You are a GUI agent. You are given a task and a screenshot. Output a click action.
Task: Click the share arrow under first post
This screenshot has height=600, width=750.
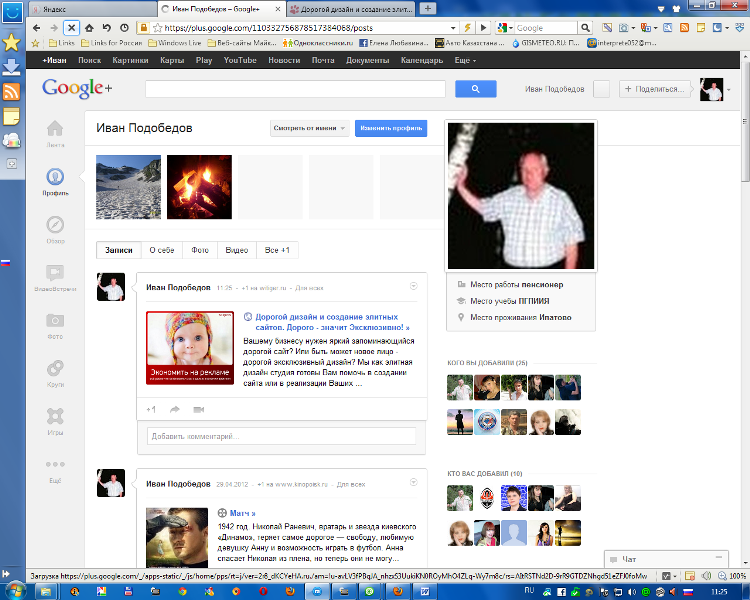pos(175,410)
